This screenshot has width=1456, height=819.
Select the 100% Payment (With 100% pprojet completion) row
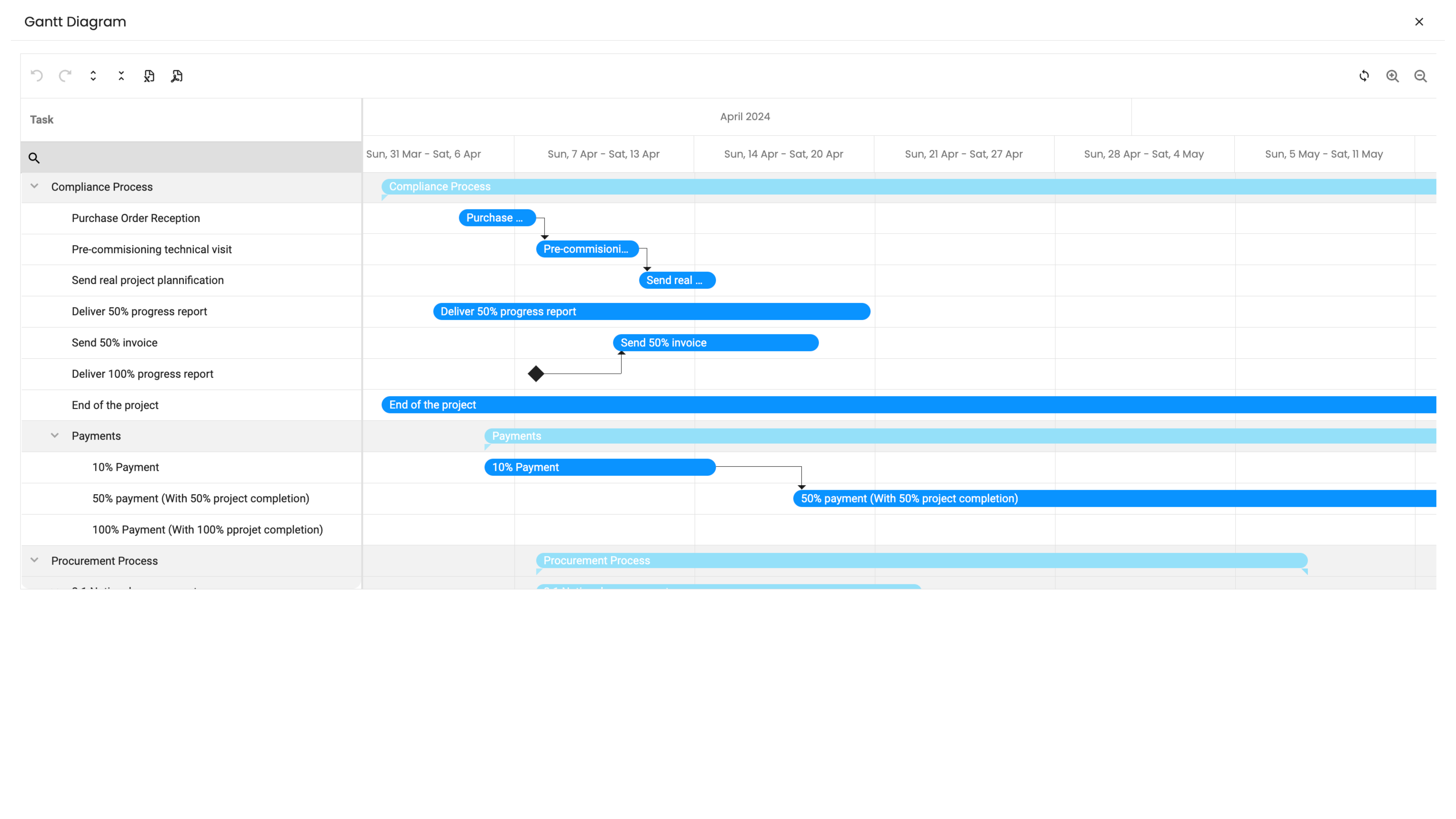tap(191, 529)
